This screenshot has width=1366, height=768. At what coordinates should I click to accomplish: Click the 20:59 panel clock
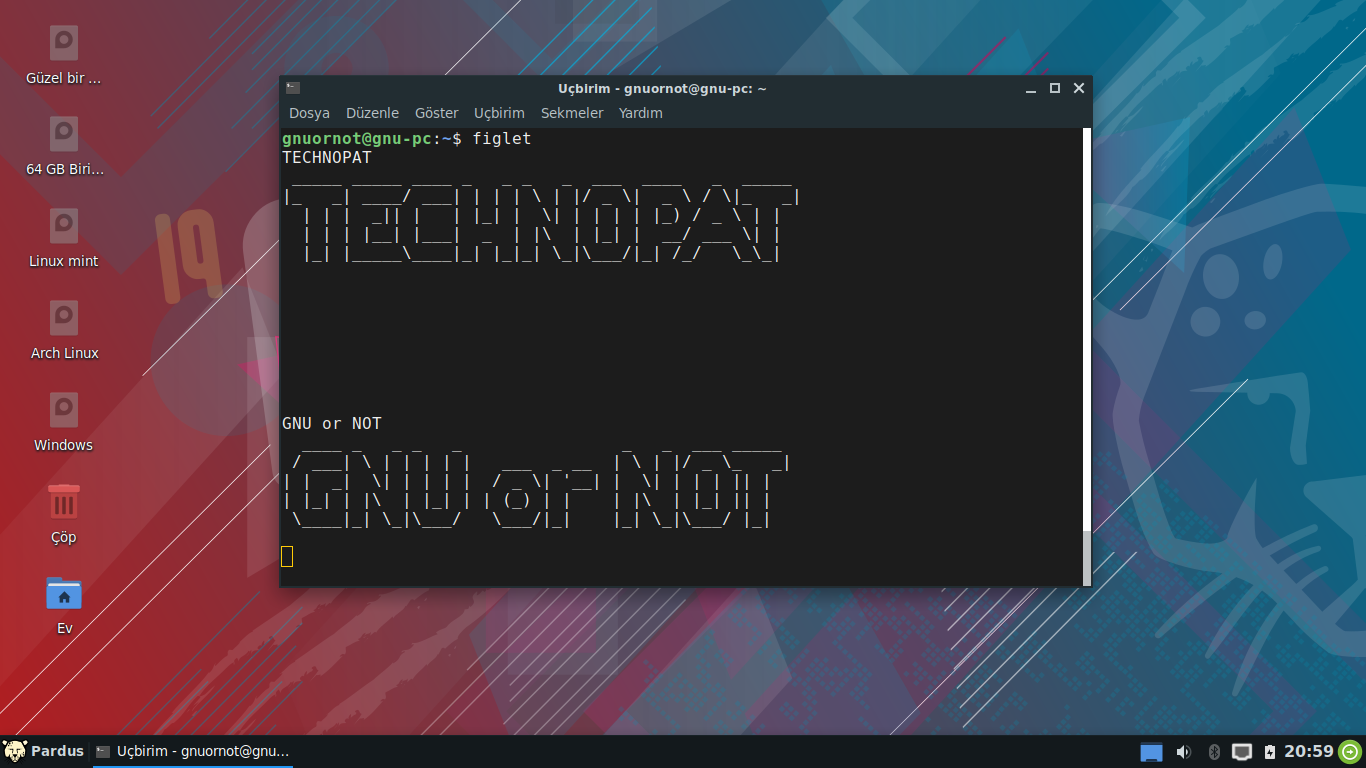pyautogui.click(x=1309, y=751)
